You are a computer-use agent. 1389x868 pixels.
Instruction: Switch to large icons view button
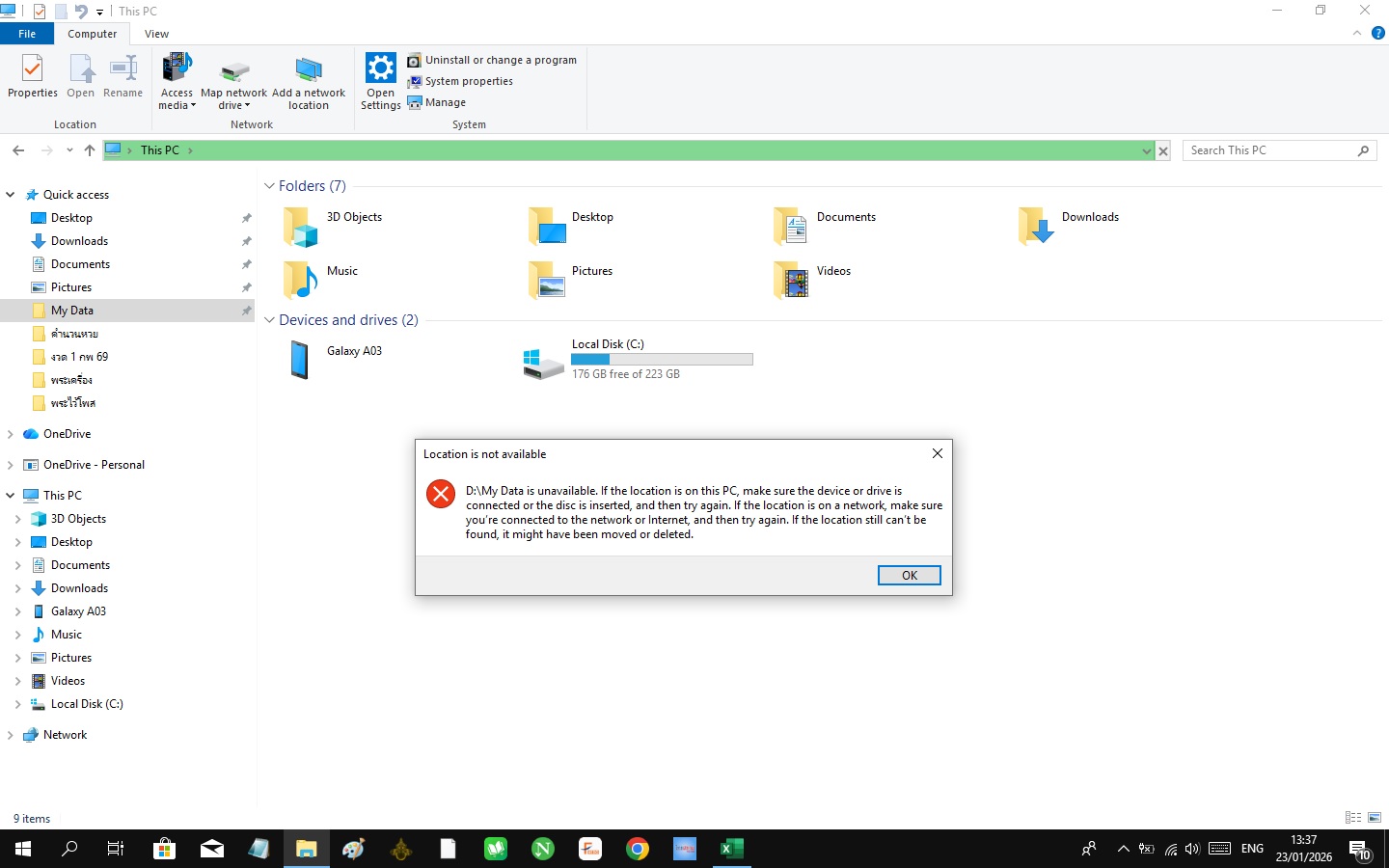[x=1375, y=818]
